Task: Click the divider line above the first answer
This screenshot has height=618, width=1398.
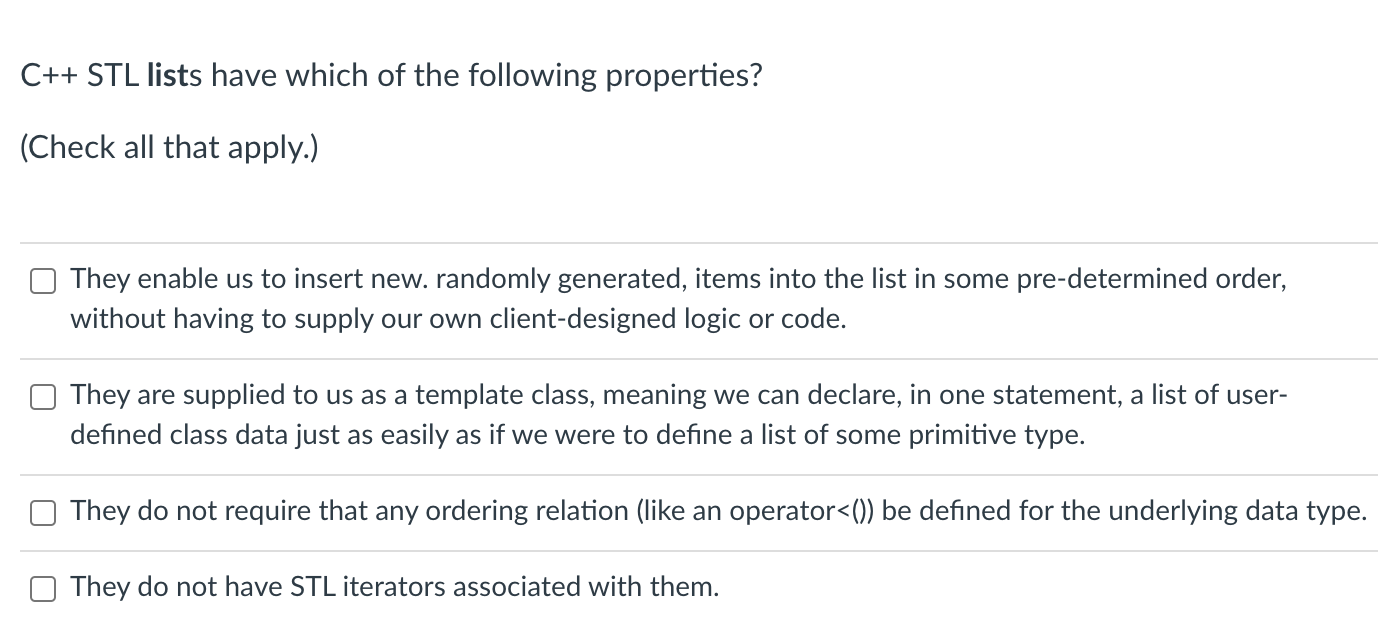Action: (x=700, y=242)
